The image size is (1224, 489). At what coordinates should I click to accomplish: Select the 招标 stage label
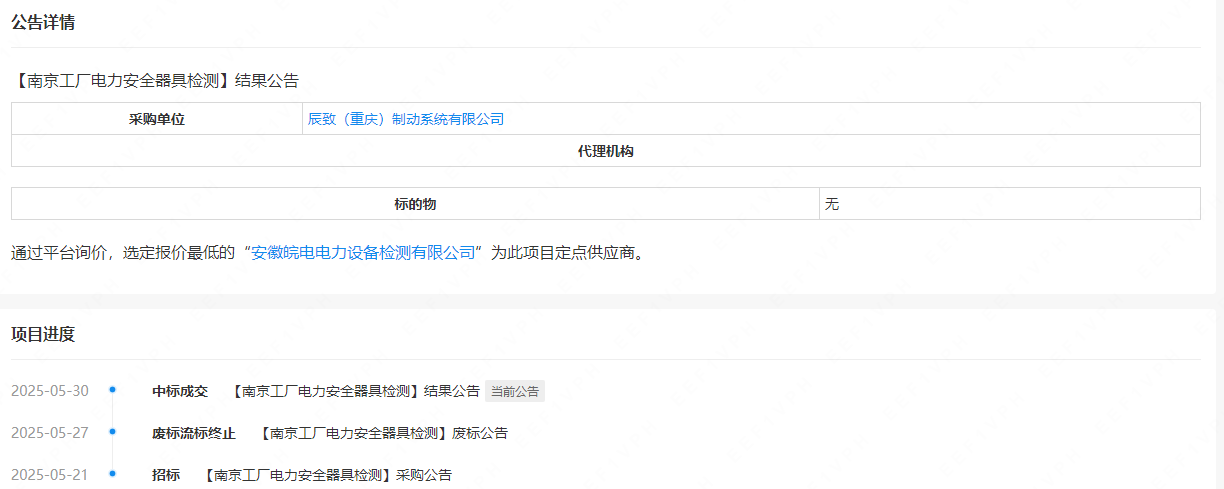166,475
